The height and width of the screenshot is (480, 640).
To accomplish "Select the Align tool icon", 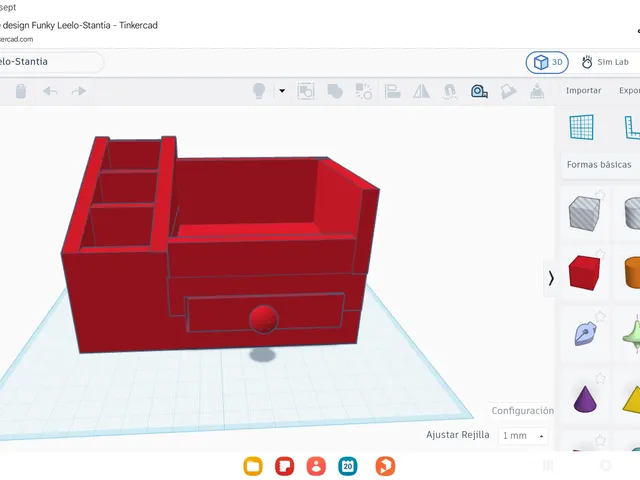I will tap(393, 91).
